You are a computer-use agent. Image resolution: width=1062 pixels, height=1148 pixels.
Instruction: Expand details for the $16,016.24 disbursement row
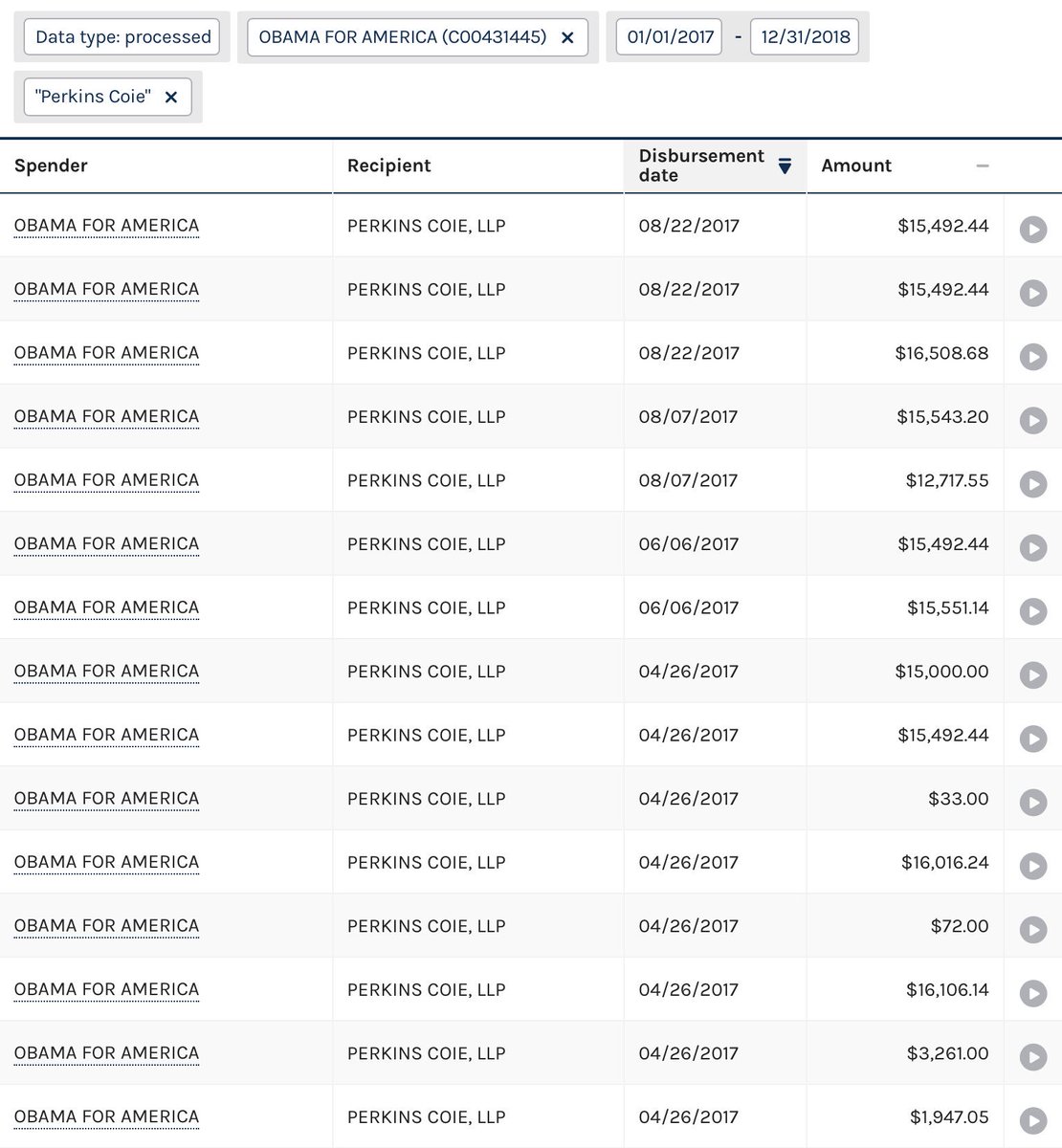click(x=1033, y=866)
